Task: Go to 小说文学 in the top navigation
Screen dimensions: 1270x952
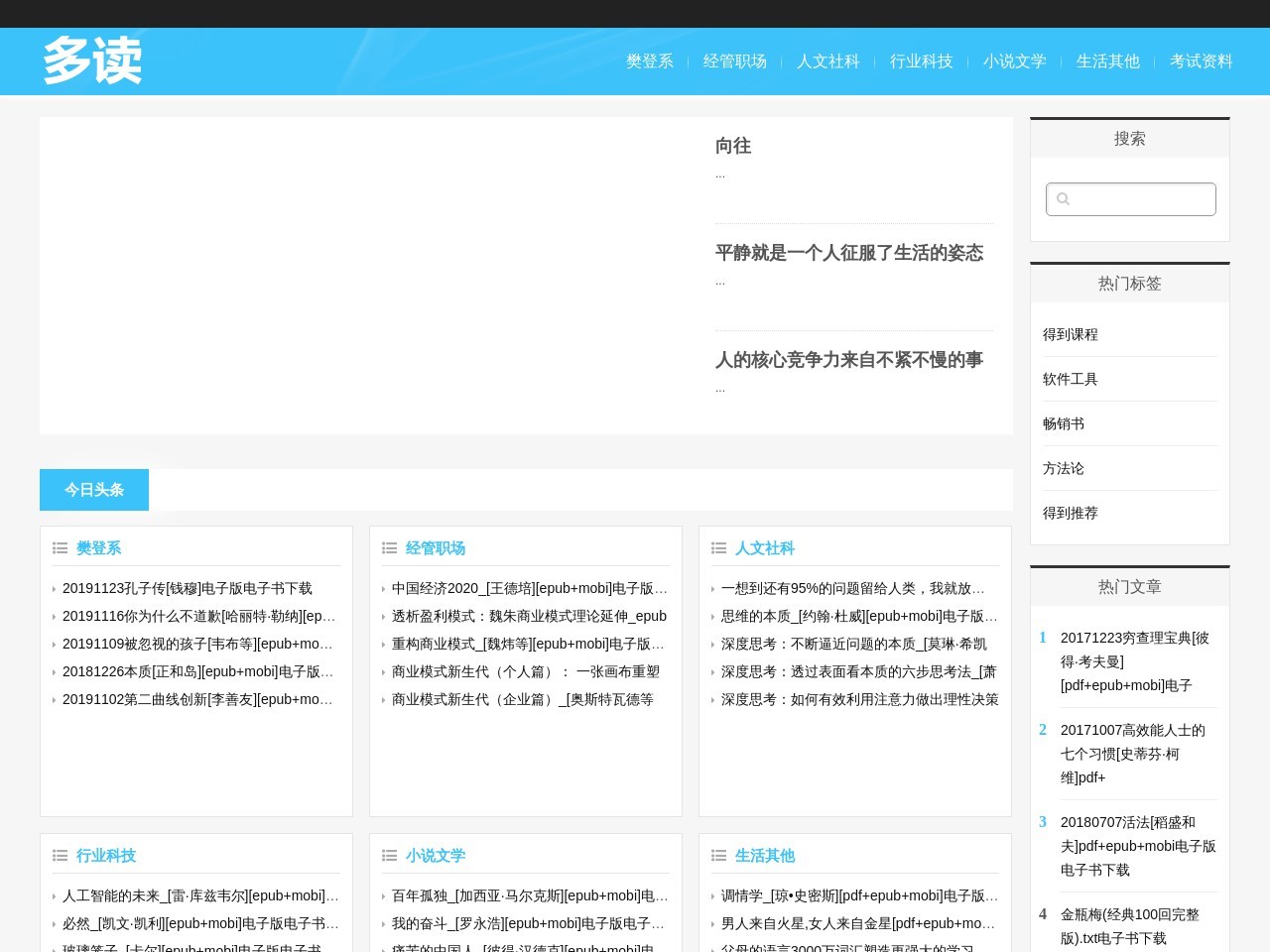Action: 1014,61
